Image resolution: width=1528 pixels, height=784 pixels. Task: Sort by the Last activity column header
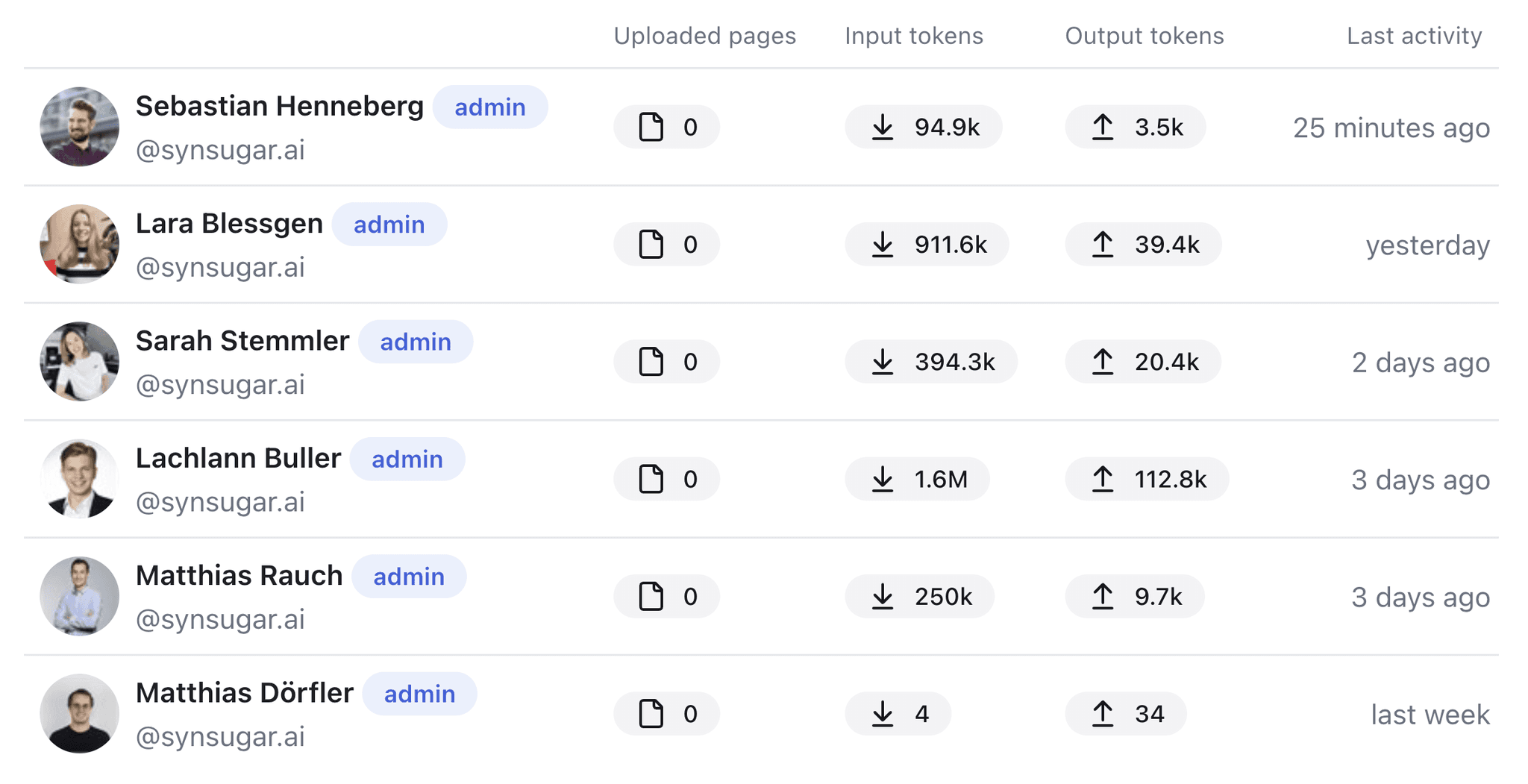click(1415, 36)
